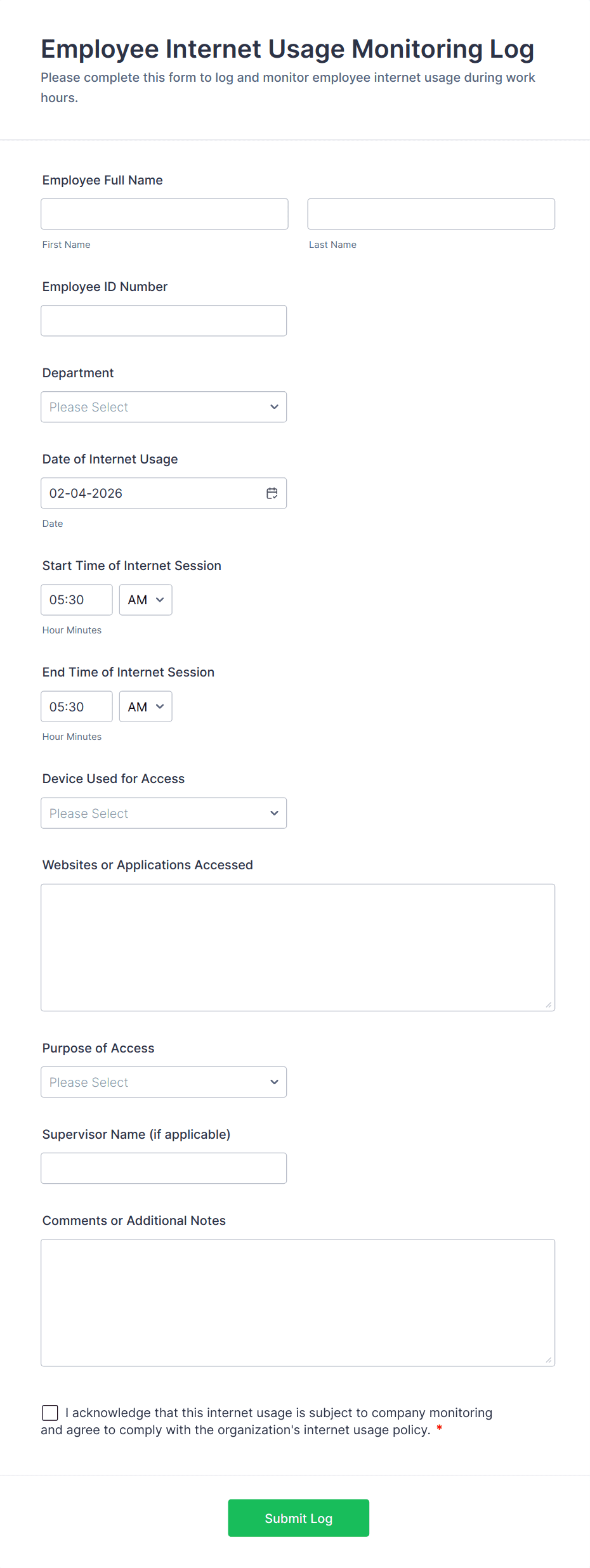Viewport: 590px width, 1568px height.
Task: Focus the Employee ID Number field
Action: (164, 321)
